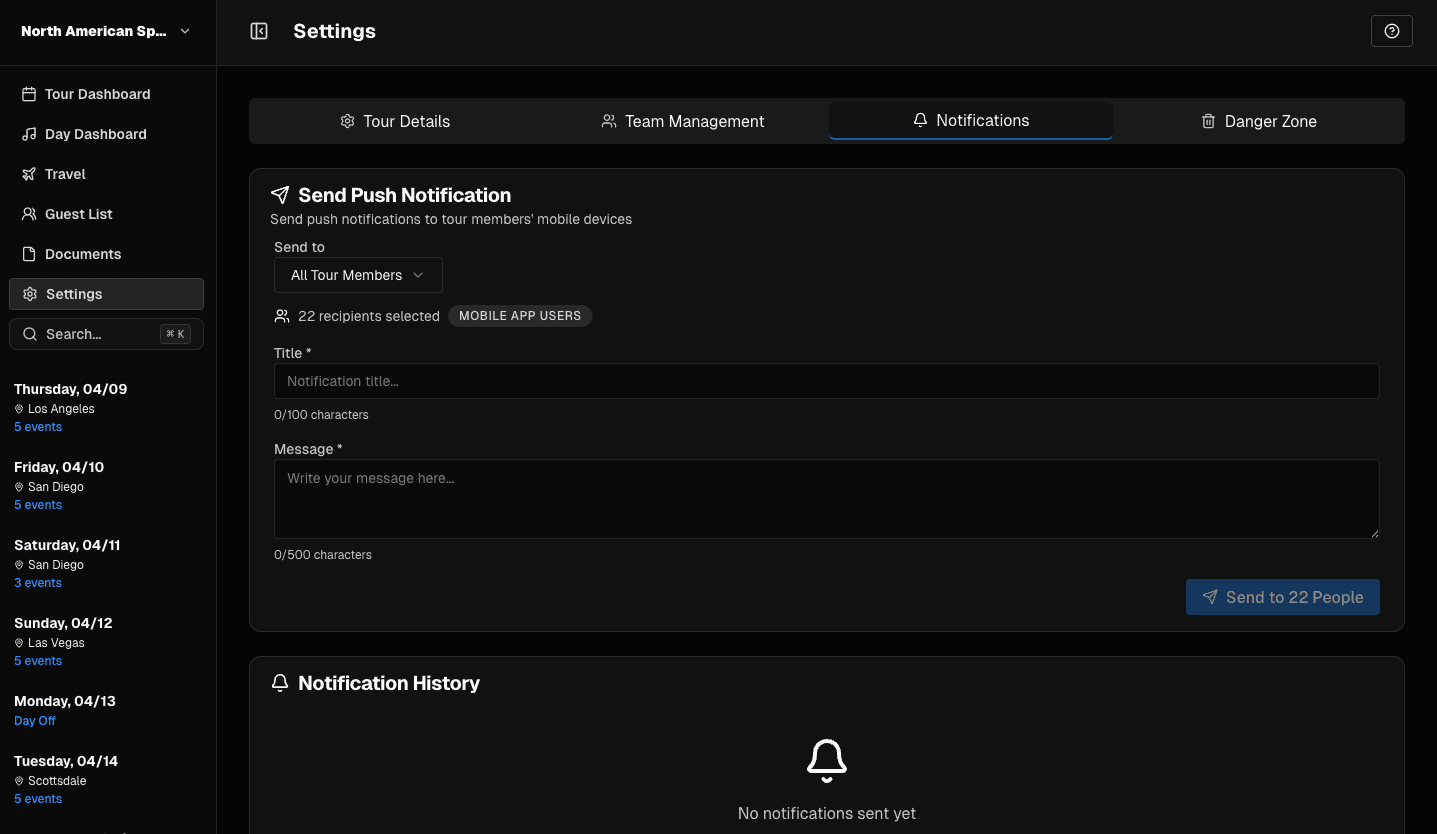Select the Tour Details tab
1437x834 pixels.
pos(395,120)
